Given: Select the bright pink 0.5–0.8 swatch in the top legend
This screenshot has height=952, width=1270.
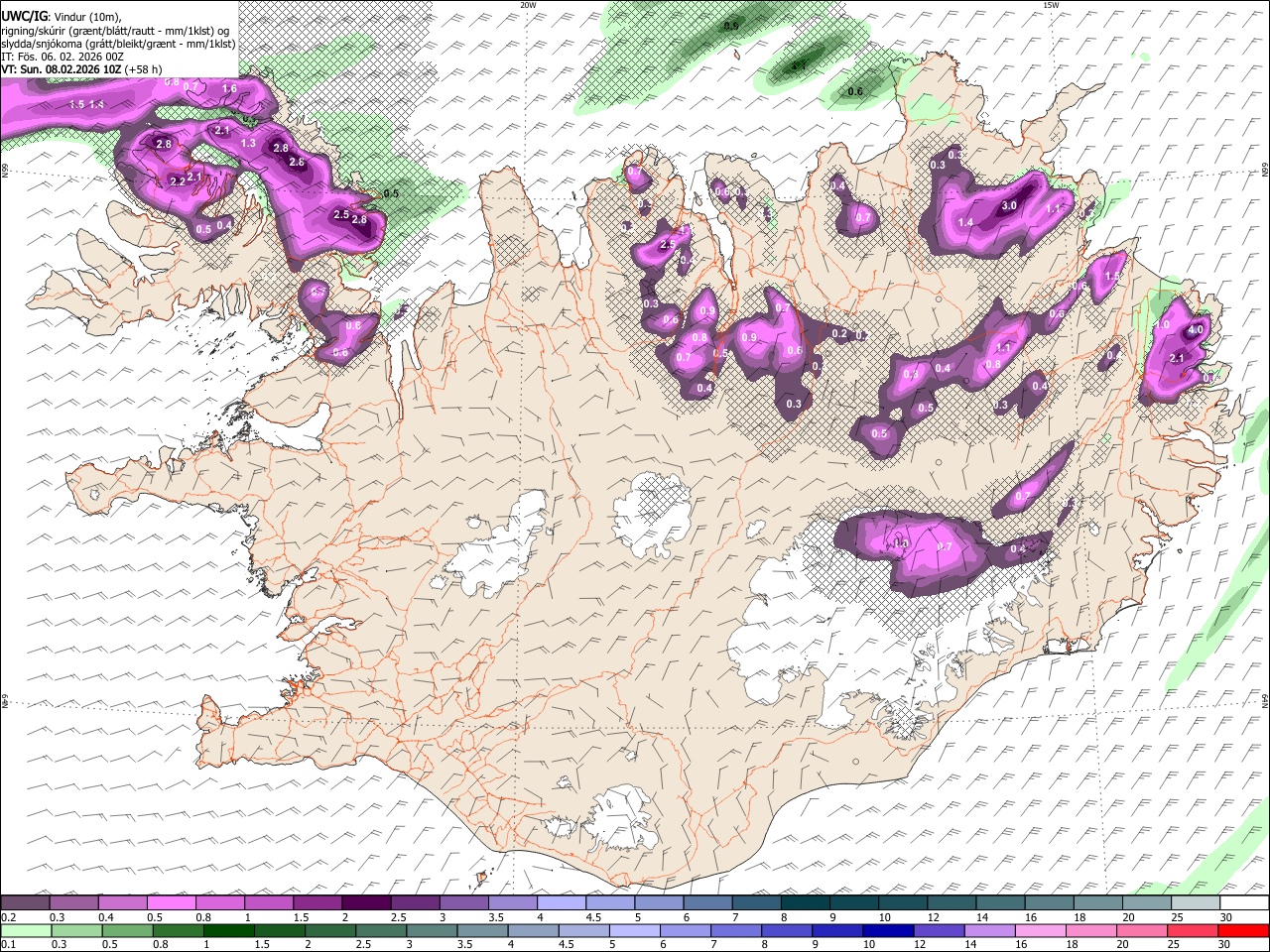Looking at the screenshot, I should 171,902.
